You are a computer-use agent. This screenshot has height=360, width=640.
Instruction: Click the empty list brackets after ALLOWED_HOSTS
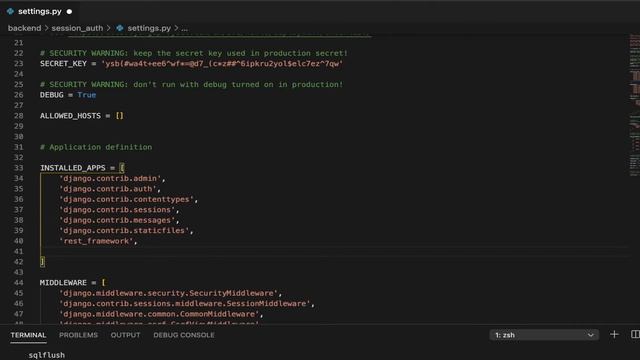[x=120, y=116]
